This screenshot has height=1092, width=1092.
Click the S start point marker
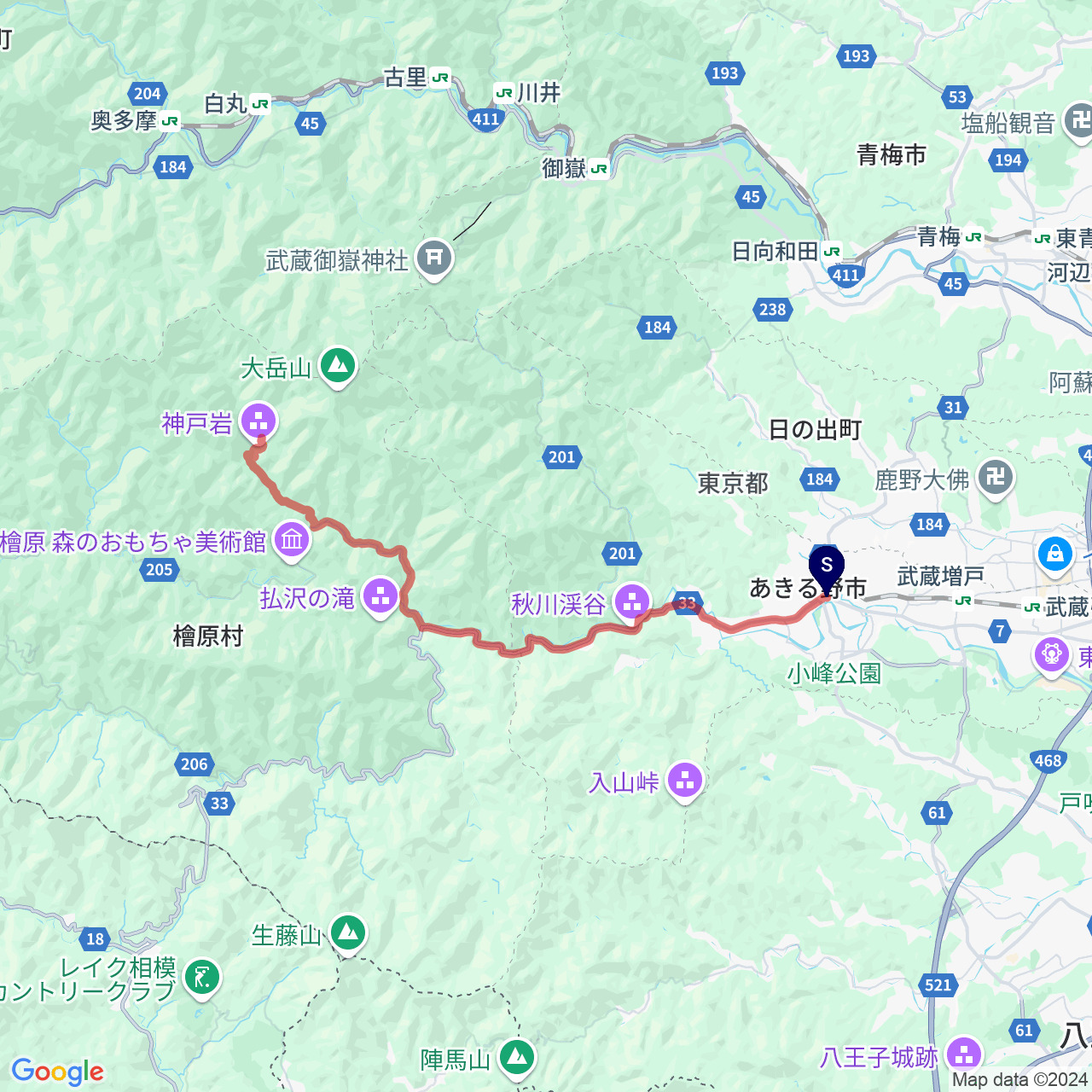826,568
